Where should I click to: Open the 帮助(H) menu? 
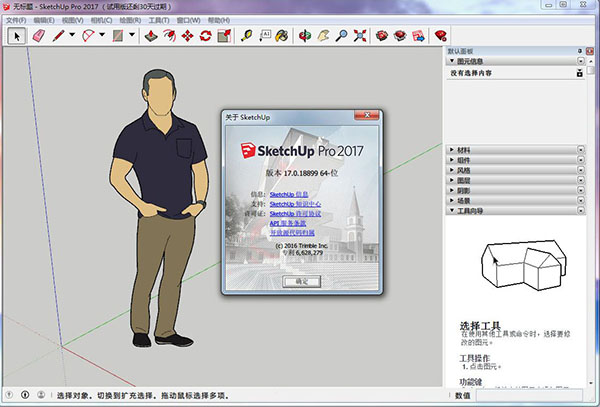218,20
